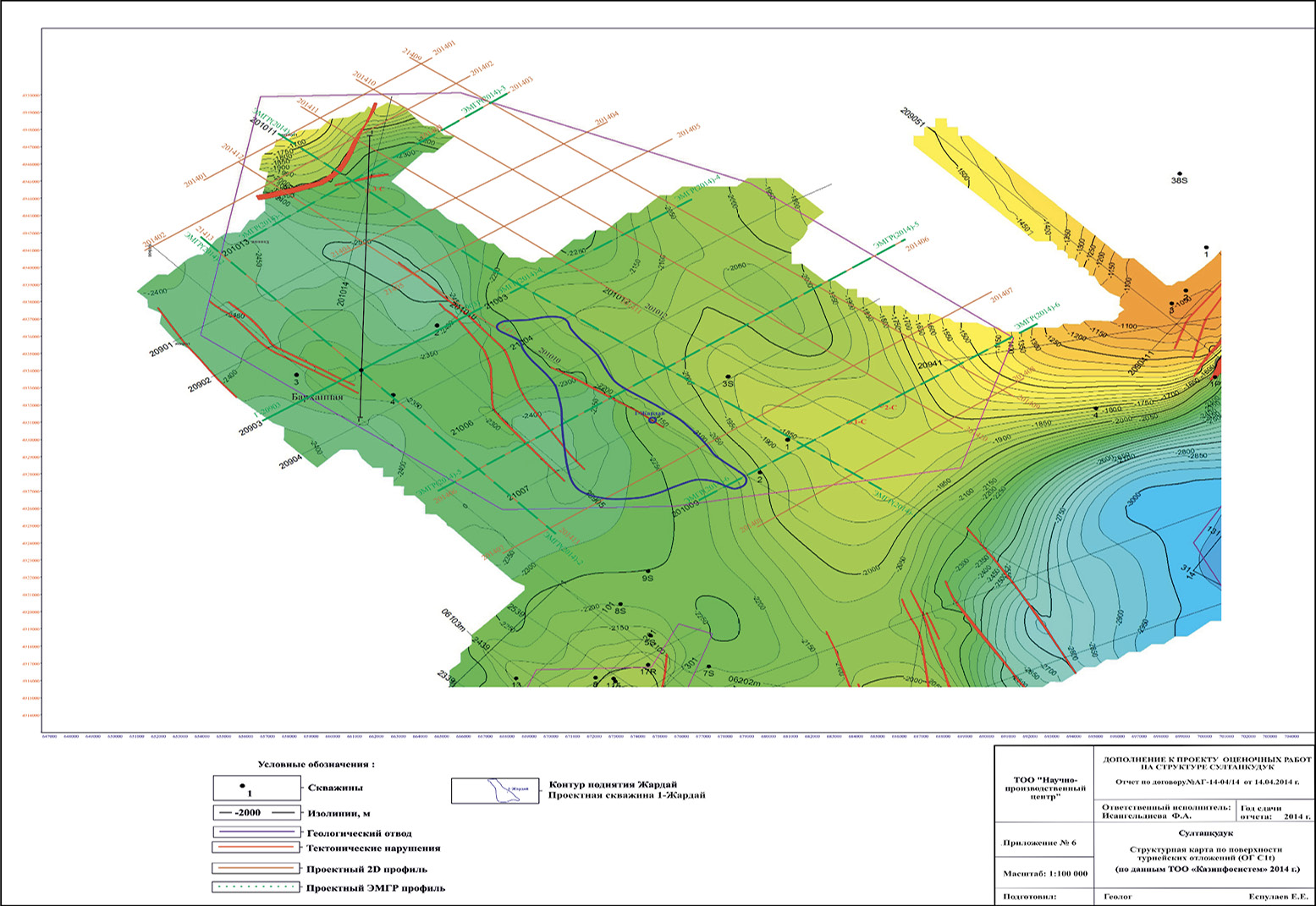Viewport: 1316px width, 906px height.
Task: Click the 38S well marker
Action: click(x=1178, y=172)
